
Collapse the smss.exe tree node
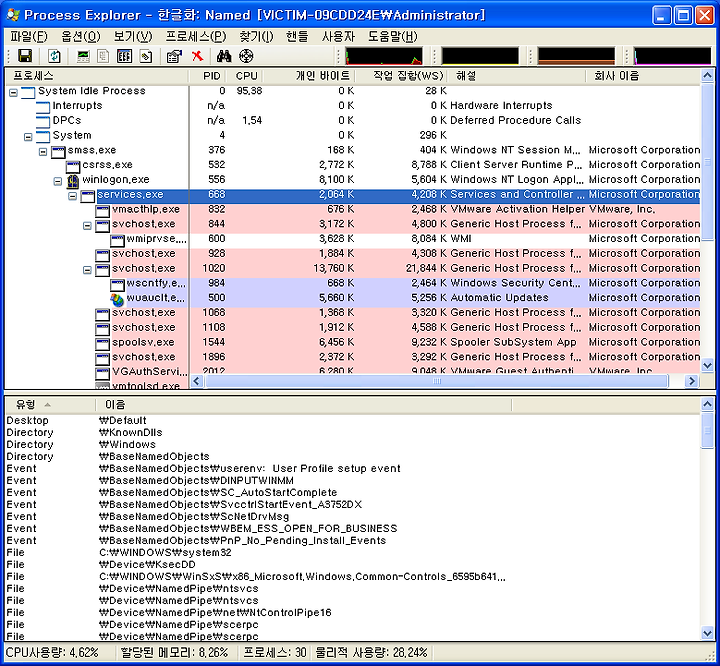pos(43,152)
